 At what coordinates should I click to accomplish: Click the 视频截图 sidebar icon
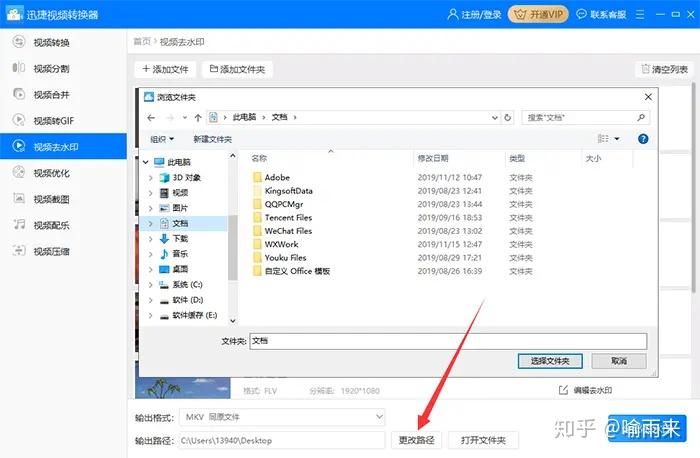click(19, 198)
